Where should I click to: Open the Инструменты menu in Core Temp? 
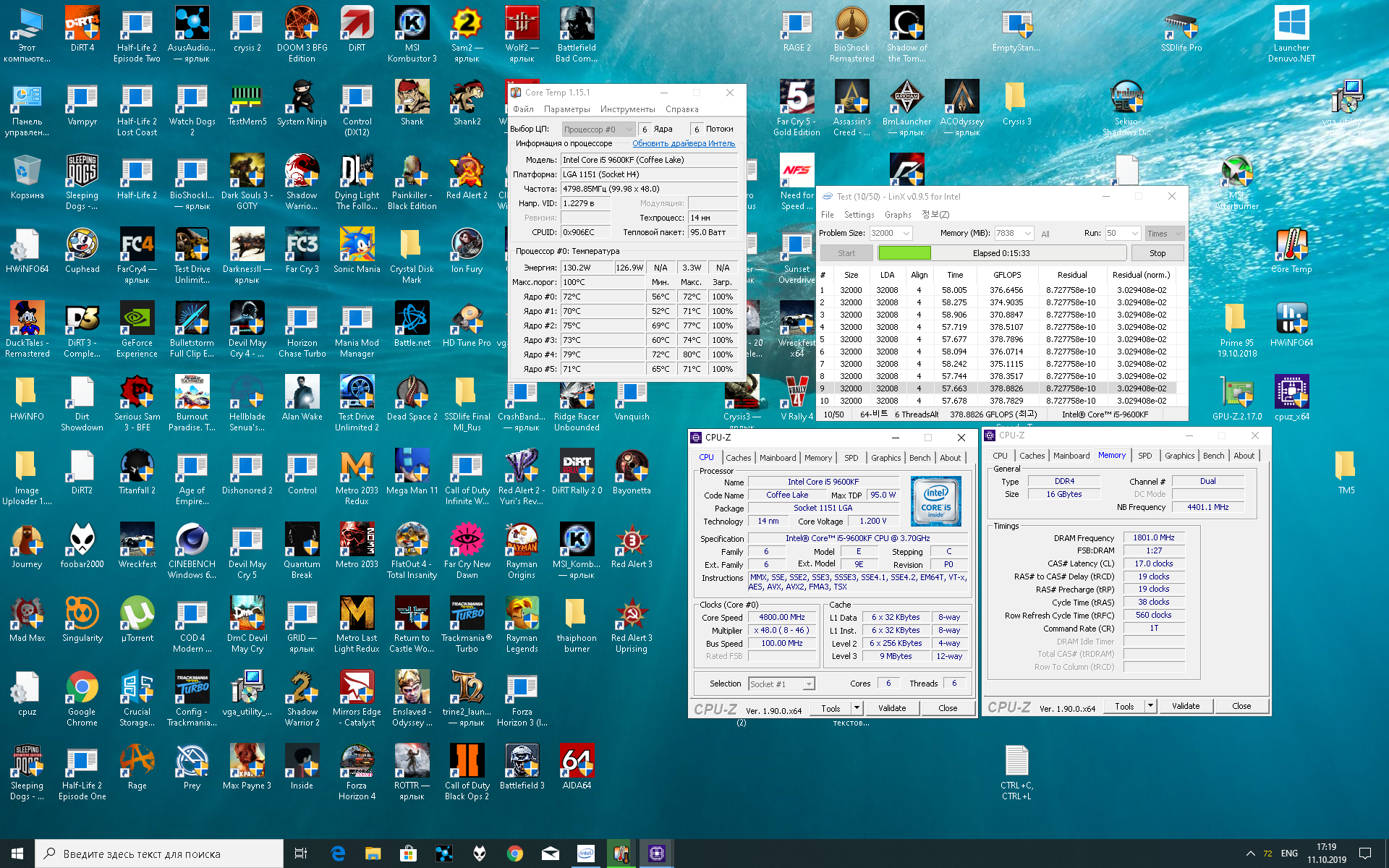coord(626,109)
